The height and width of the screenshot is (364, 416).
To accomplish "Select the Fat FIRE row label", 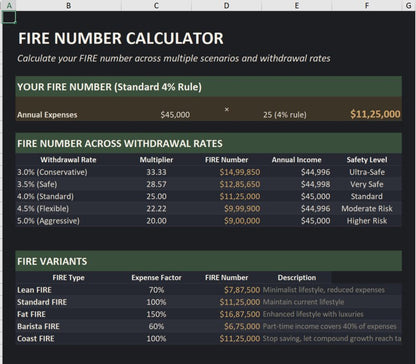I will (31, 314).
